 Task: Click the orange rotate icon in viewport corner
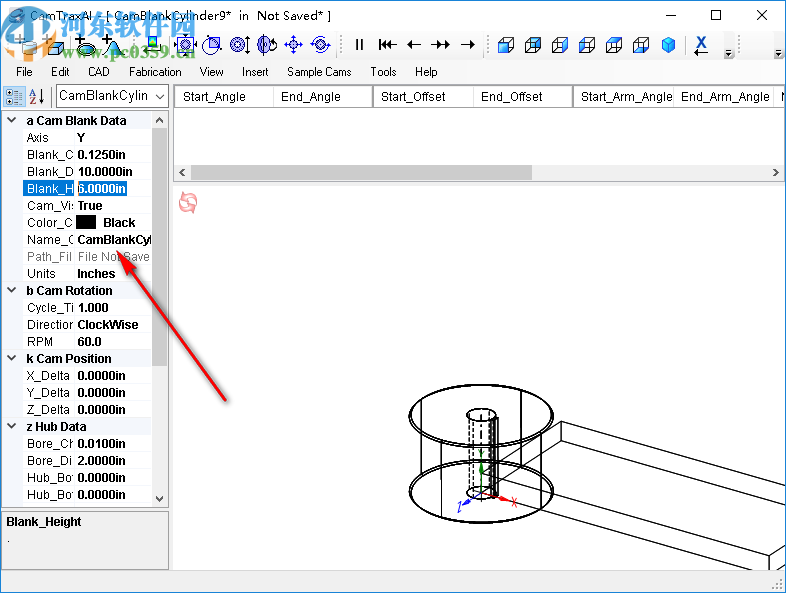188,203
